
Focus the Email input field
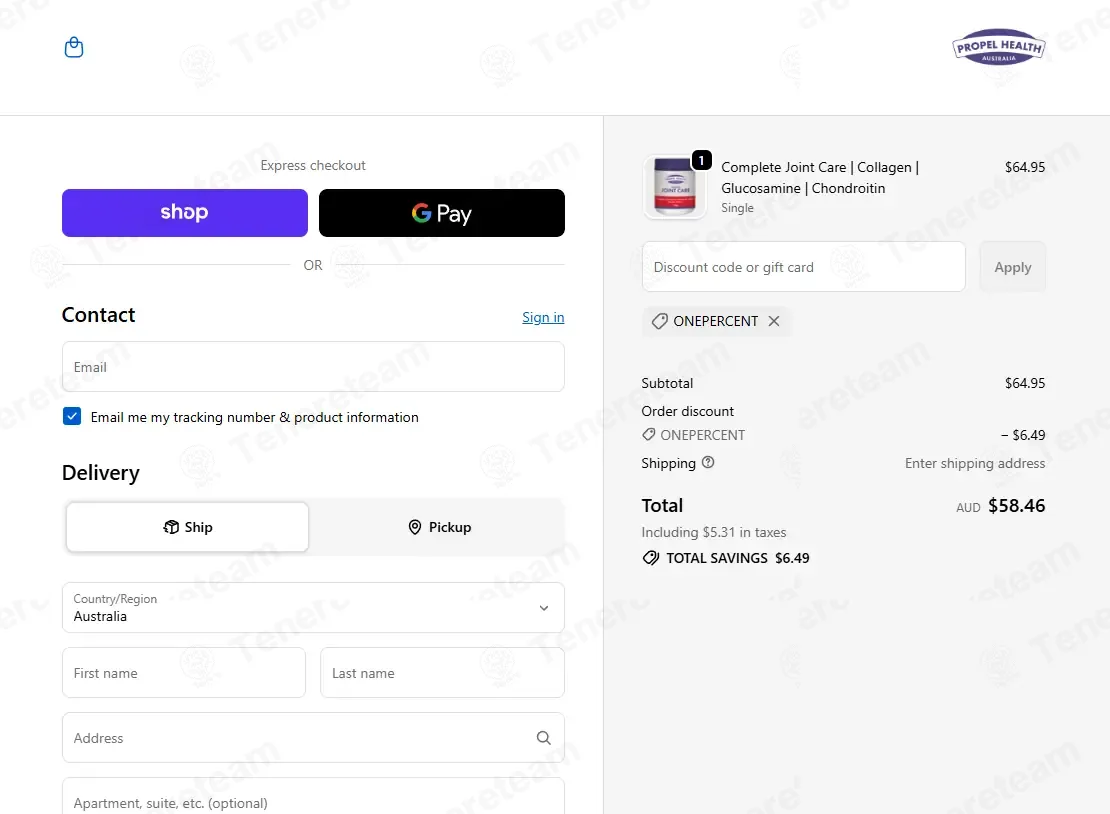pyautogui.click(x=313, y=367)
